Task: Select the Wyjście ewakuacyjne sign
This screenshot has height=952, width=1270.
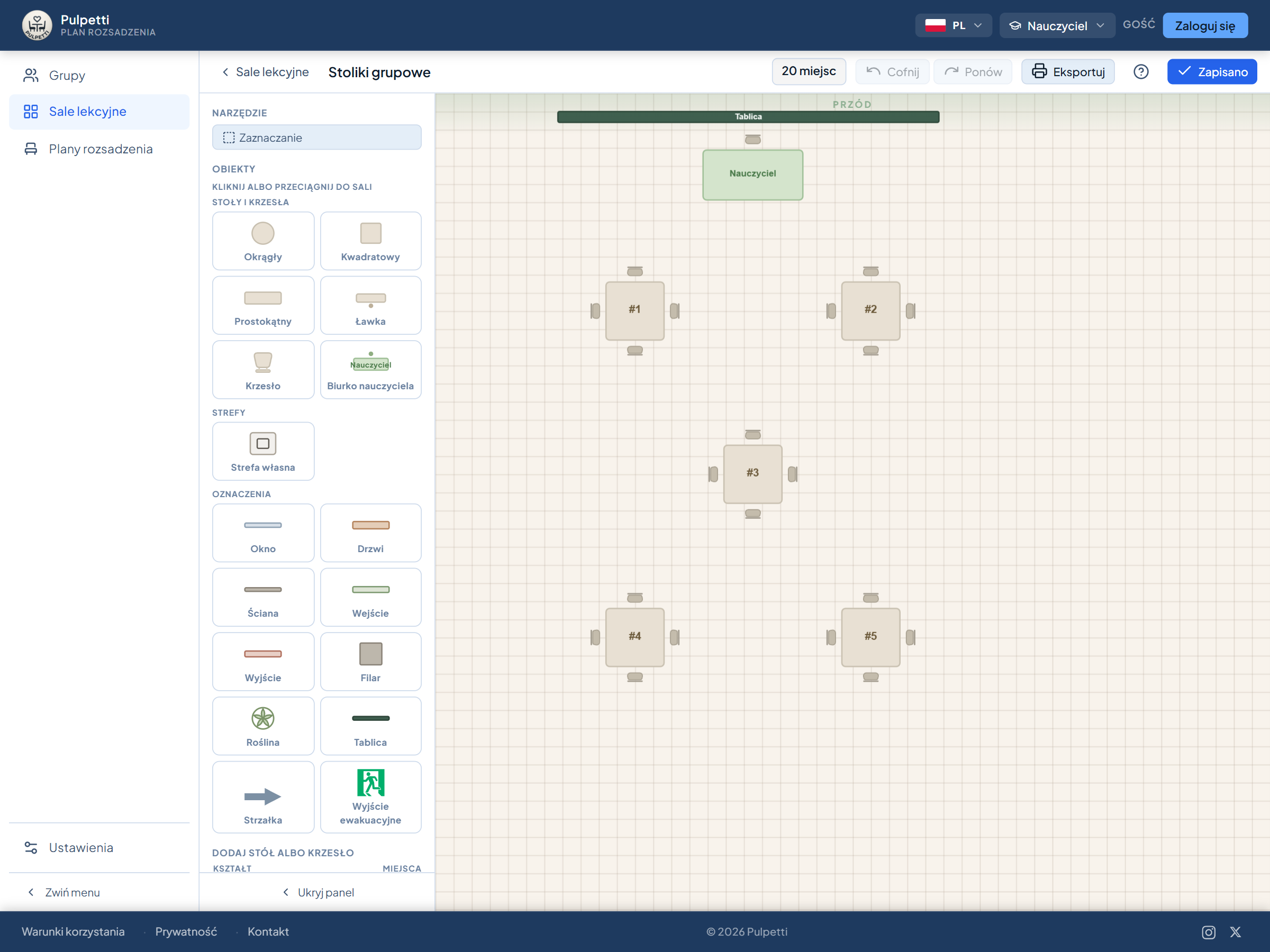Action: click(x=370, y=797)
